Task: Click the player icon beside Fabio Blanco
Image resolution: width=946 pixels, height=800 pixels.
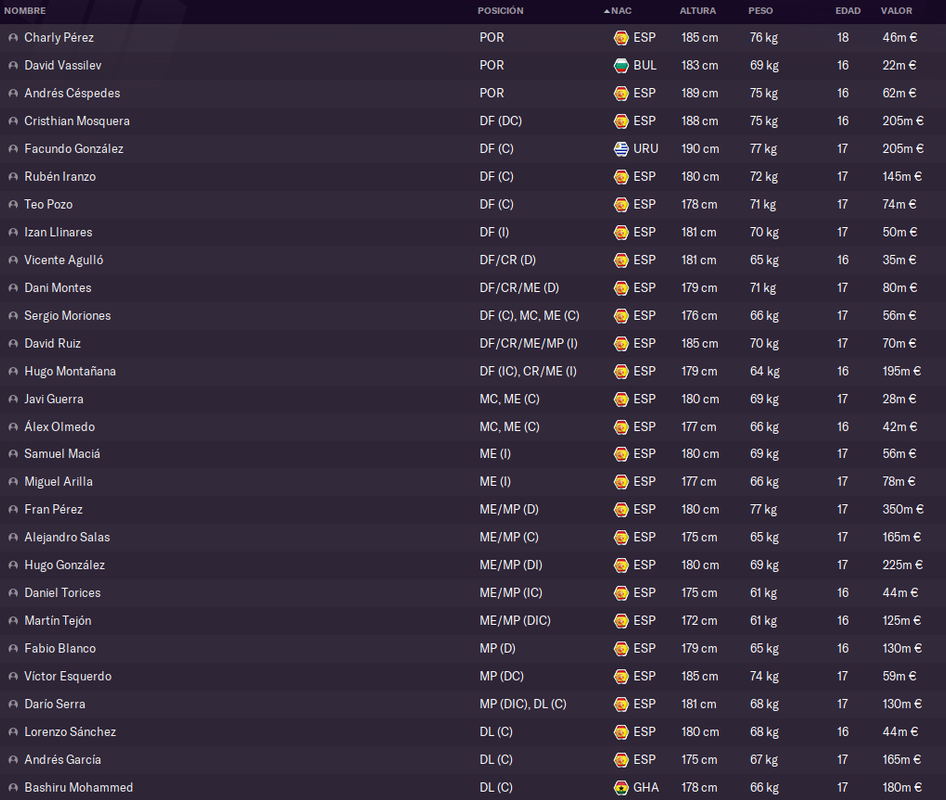Action: (x=13, y=649)
